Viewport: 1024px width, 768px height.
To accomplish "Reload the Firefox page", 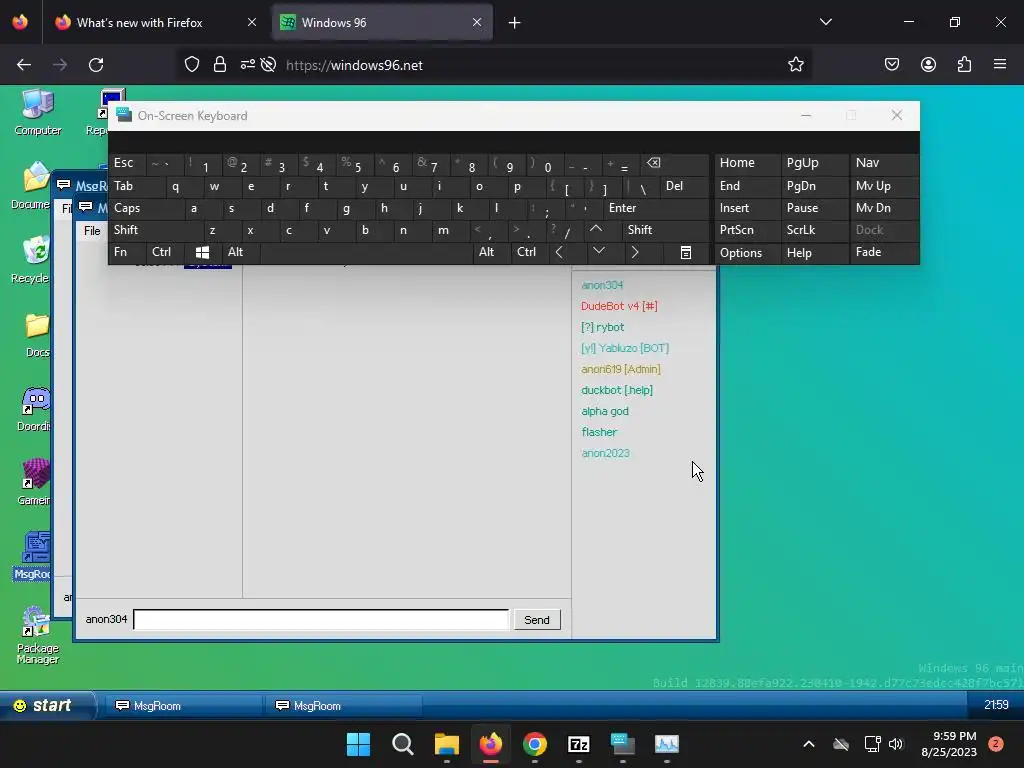I will click(96, 65).
